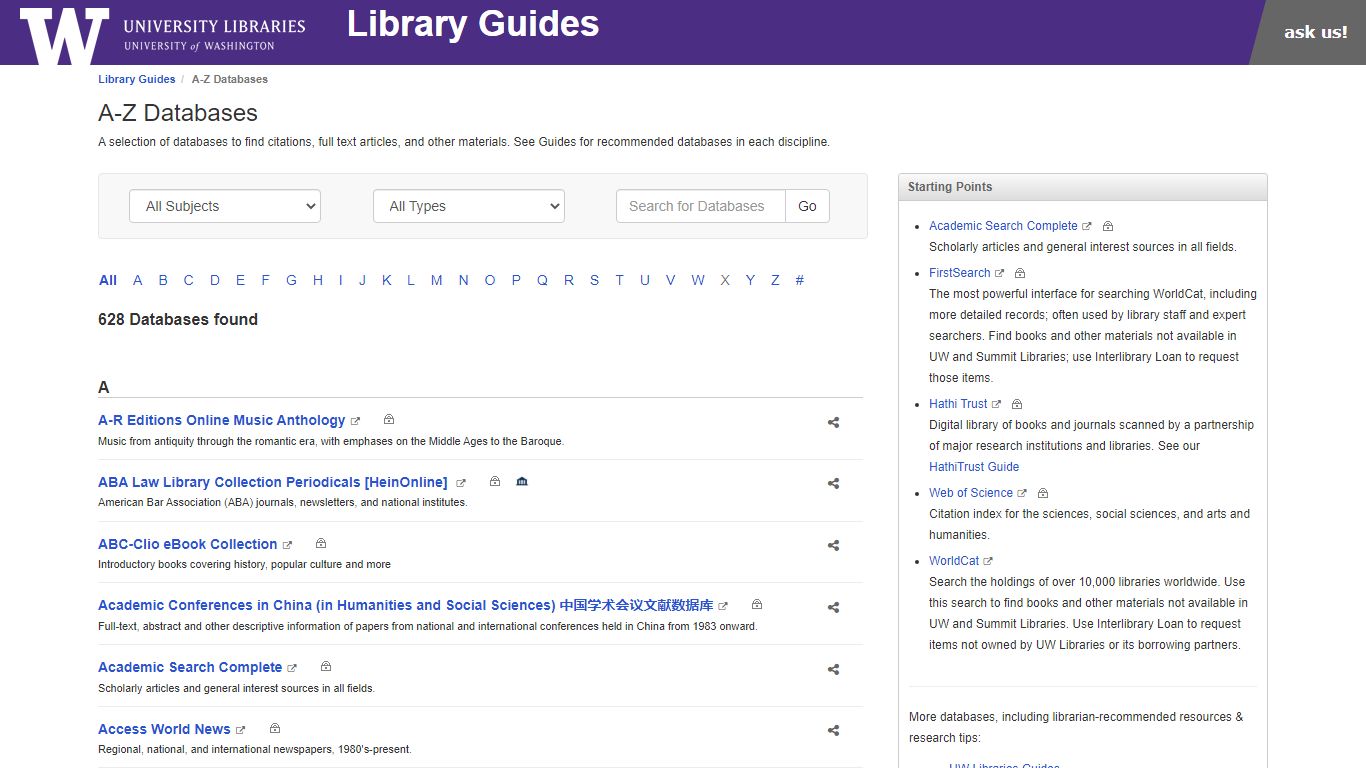1366x768 pixels.
Task: Filter databases by the # symbol
Action: [799, 280]
